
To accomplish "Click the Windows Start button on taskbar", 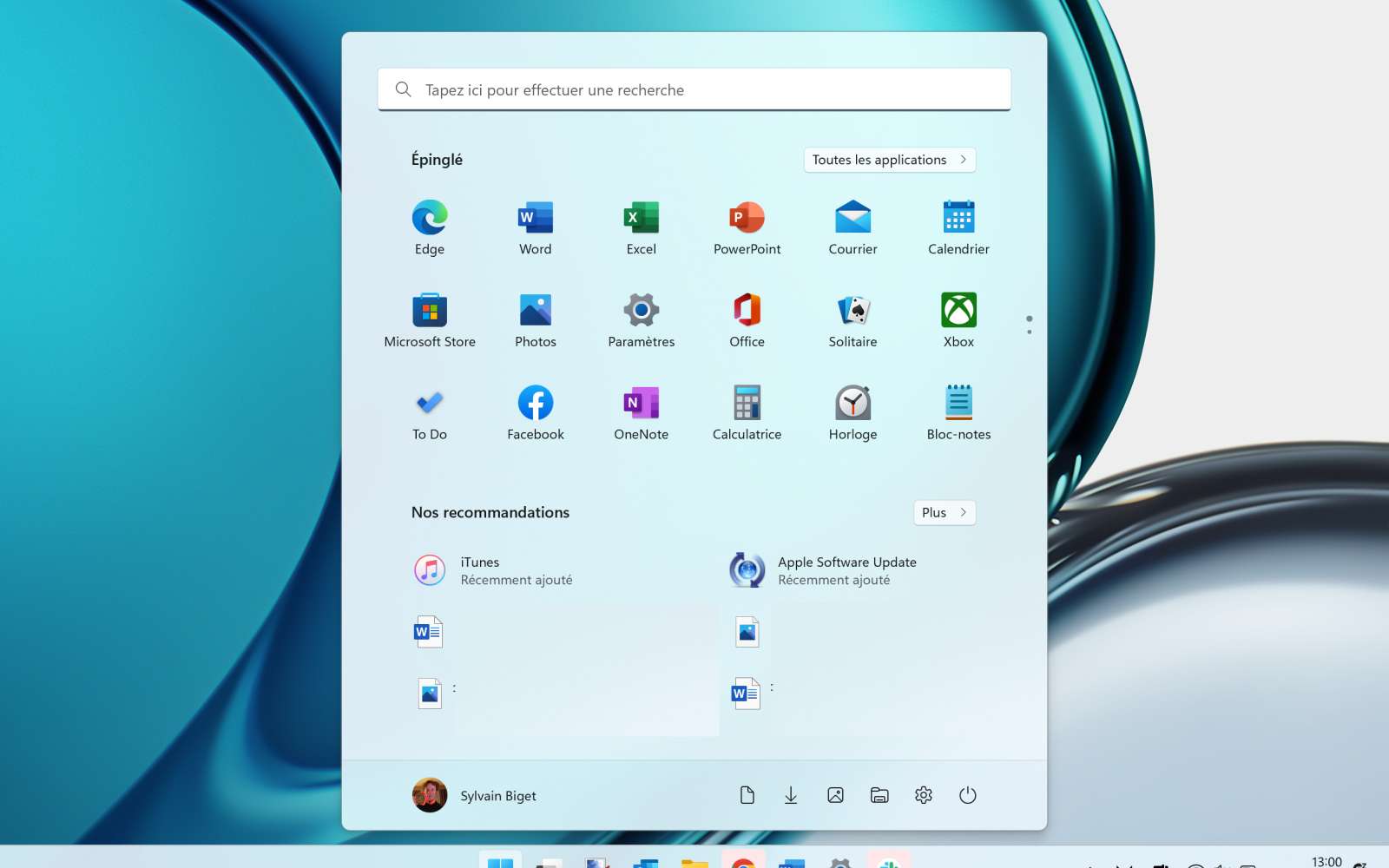I will [500, 861].
